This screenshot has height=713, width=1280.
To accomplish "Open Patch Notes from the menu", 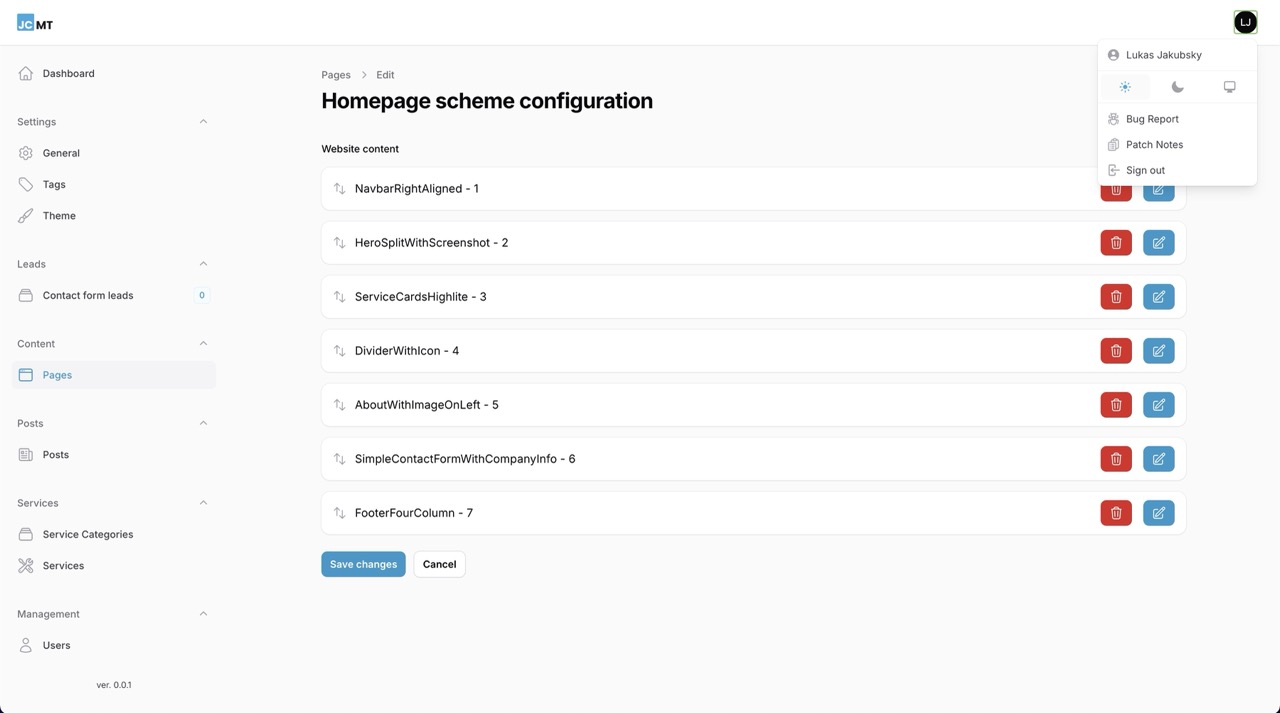I will pos(1154,144).
